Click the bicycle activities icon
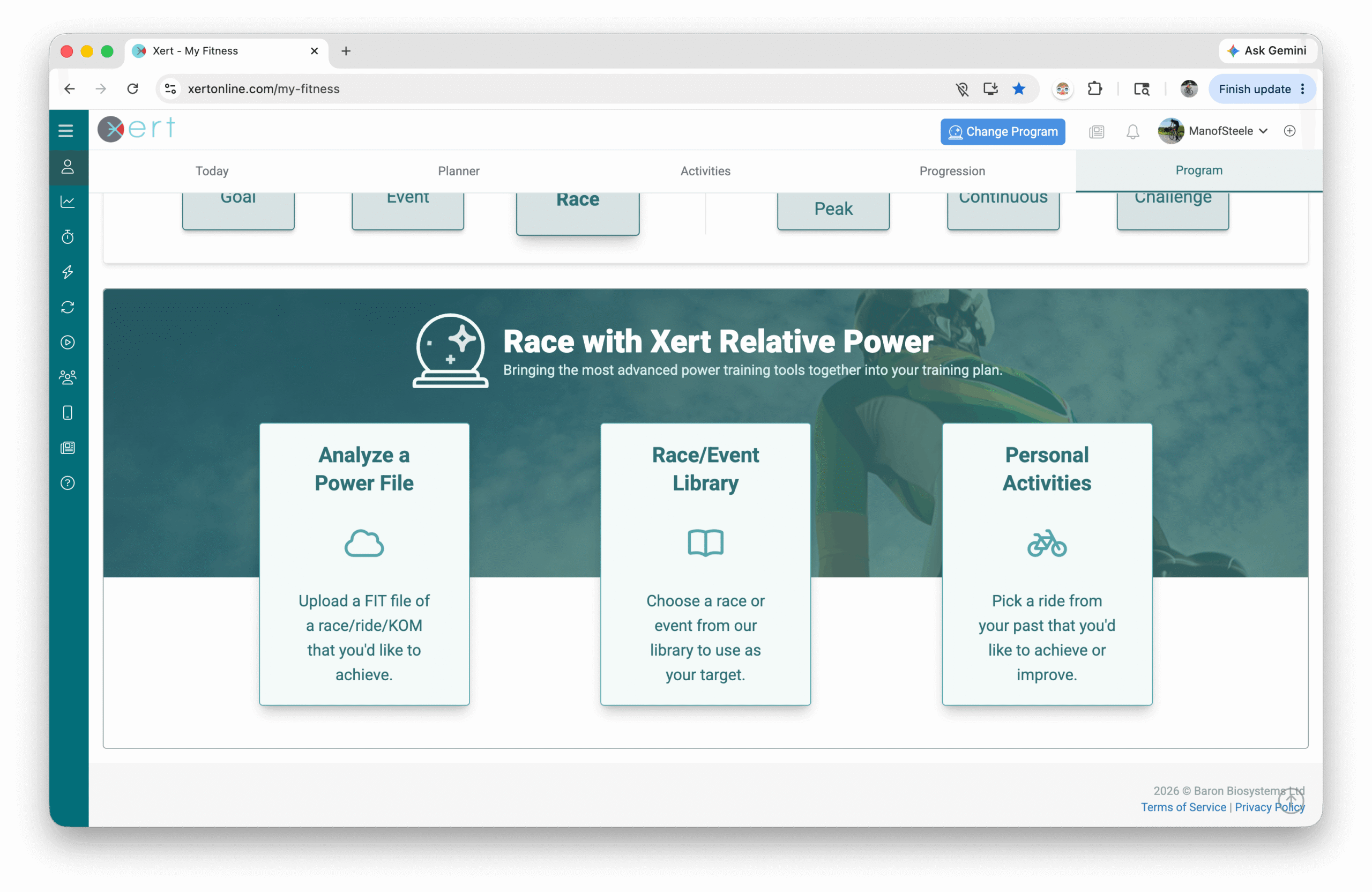The width and height of the screenshot is (1372, 892). pos(1046,542)
